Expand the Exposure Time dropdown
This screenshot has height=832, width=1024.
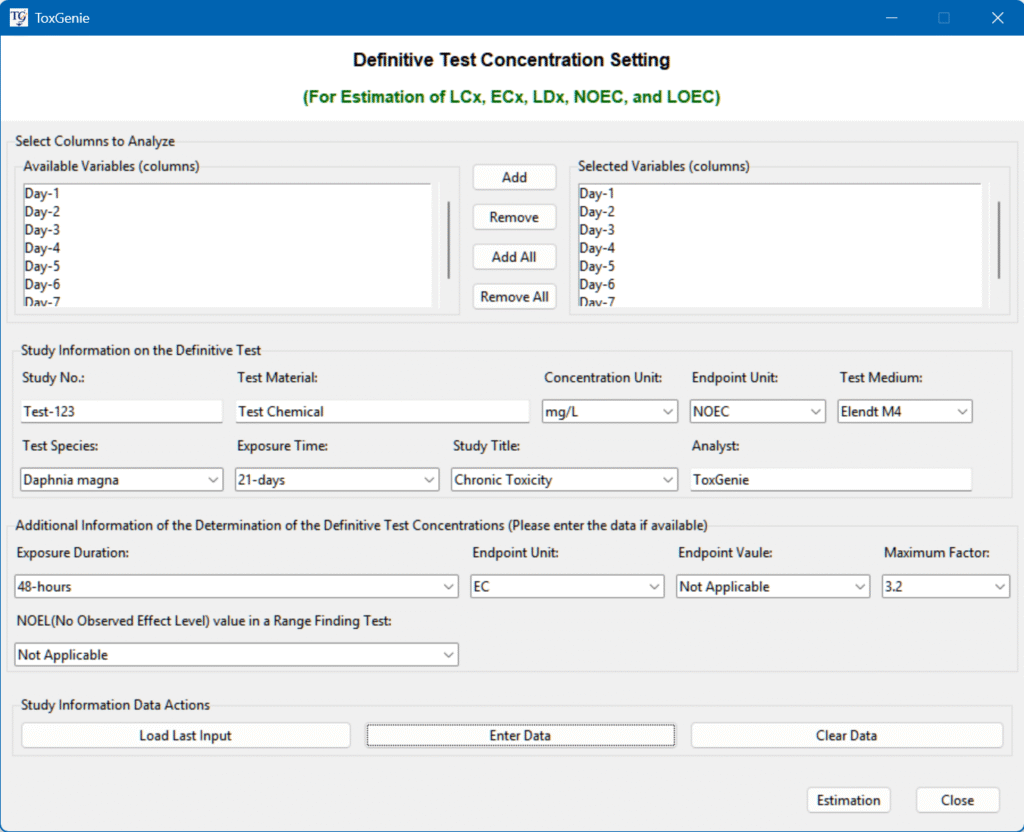coord(337,480)
